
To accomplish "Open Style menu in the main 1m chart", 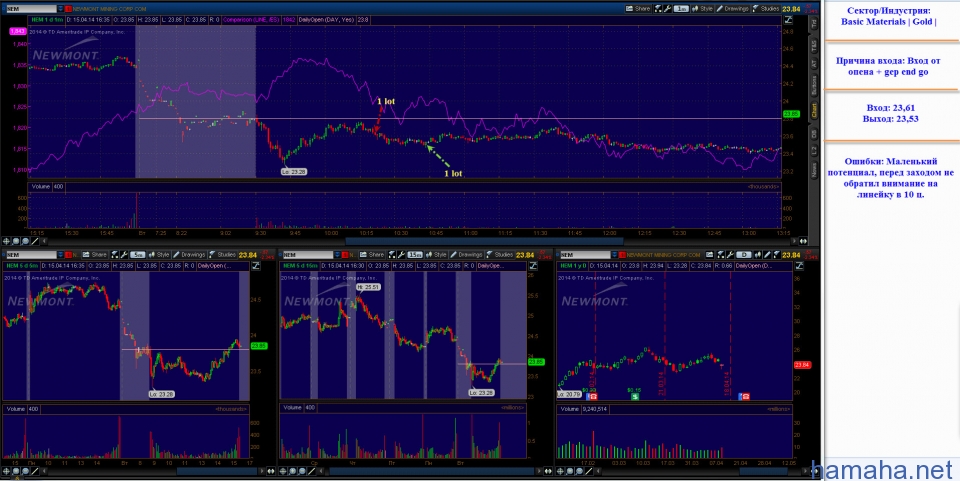I will [702, 9].
